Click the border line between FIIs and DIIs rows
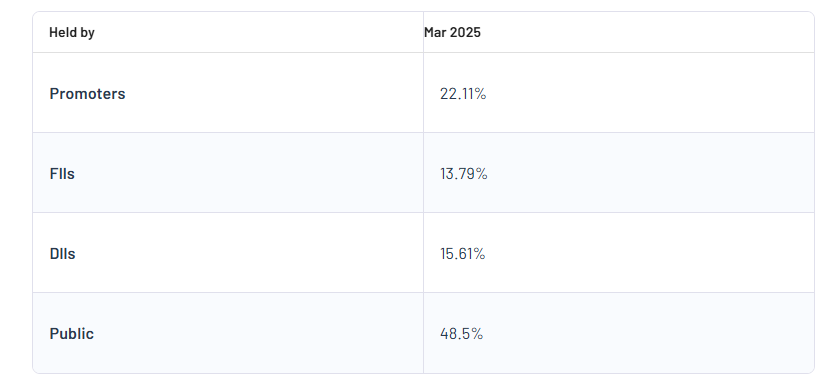The width and height of the screenshot is (827, 392). tap(424, 213)
